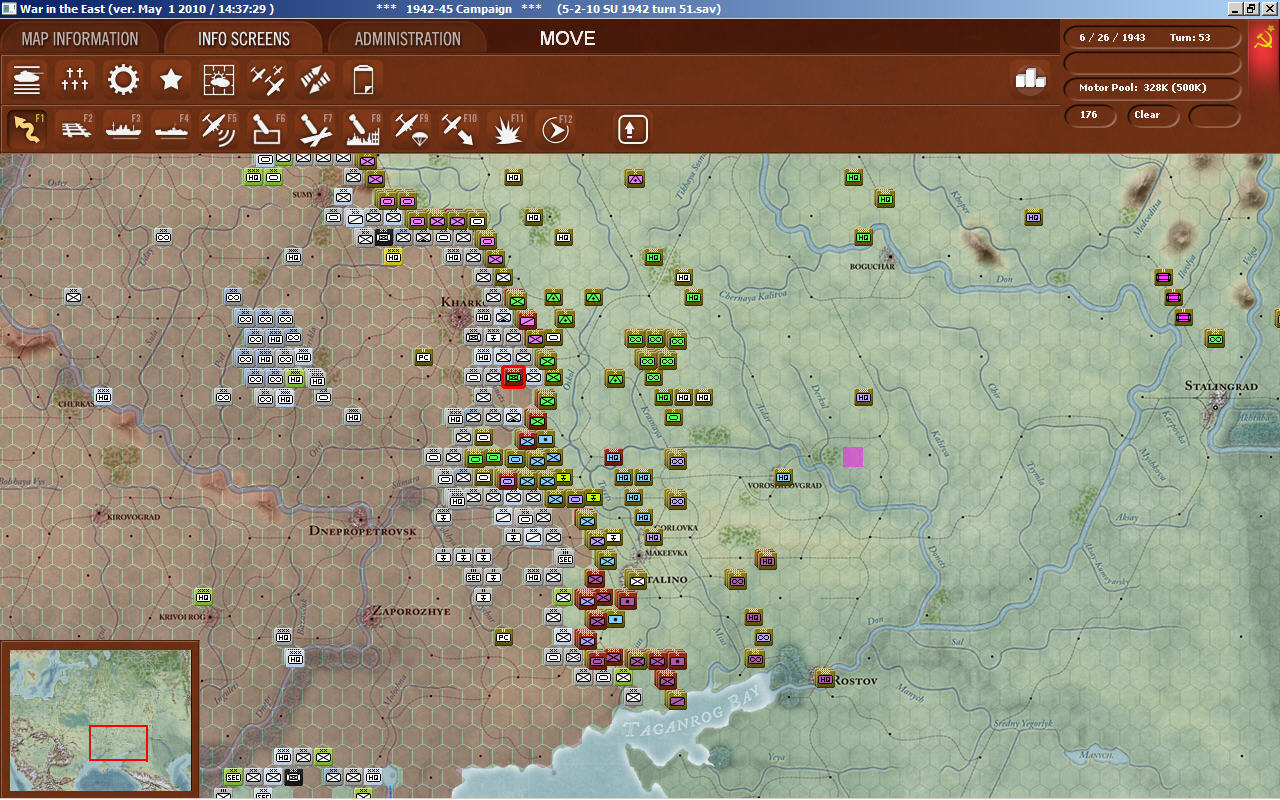Image resolution: width=1280 pixels, height=800 pixels.
Task: Select F7 bomb airfield mode
Action: pyautogui.click(x=315, y=129)
